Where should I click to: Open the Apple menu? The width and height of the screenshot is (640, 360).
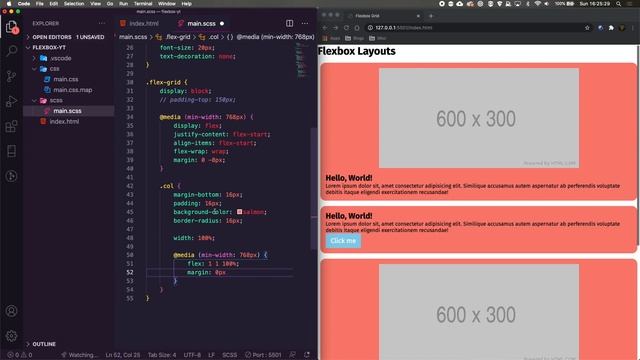pos(9,4)
